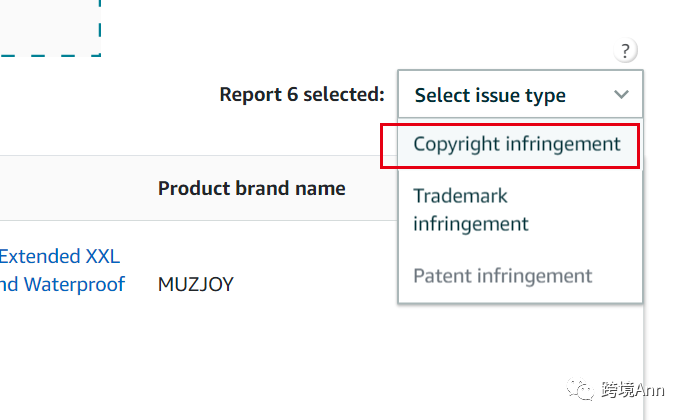686x420 pixels.
Task: Open the Select issue type combo box
Action: pos(520,95)
